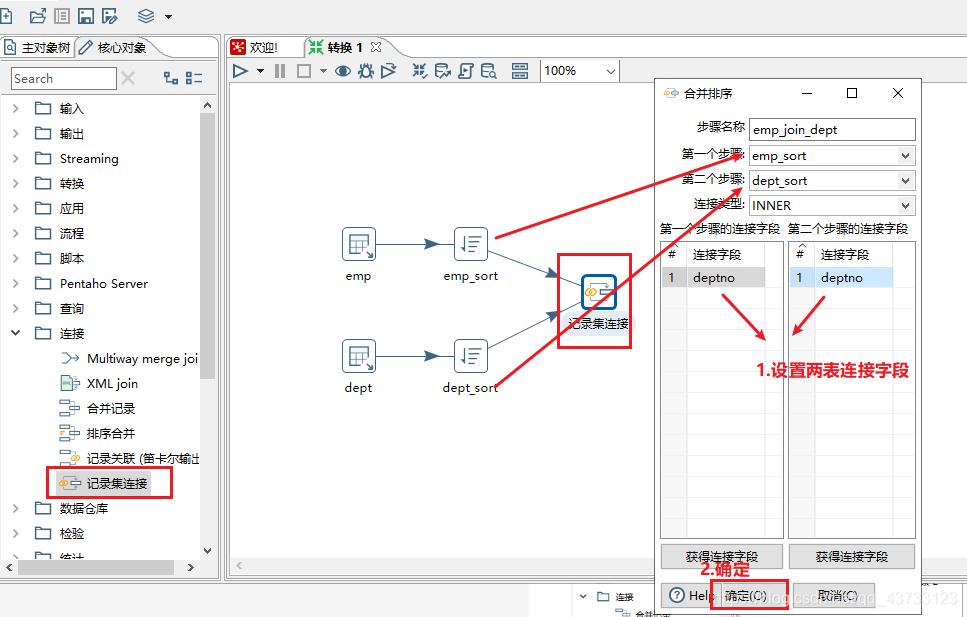Image resolution: width=967 pixels, height=617 pixels.
Task: Click the verify transformation icon
Action: pos(419,71)
